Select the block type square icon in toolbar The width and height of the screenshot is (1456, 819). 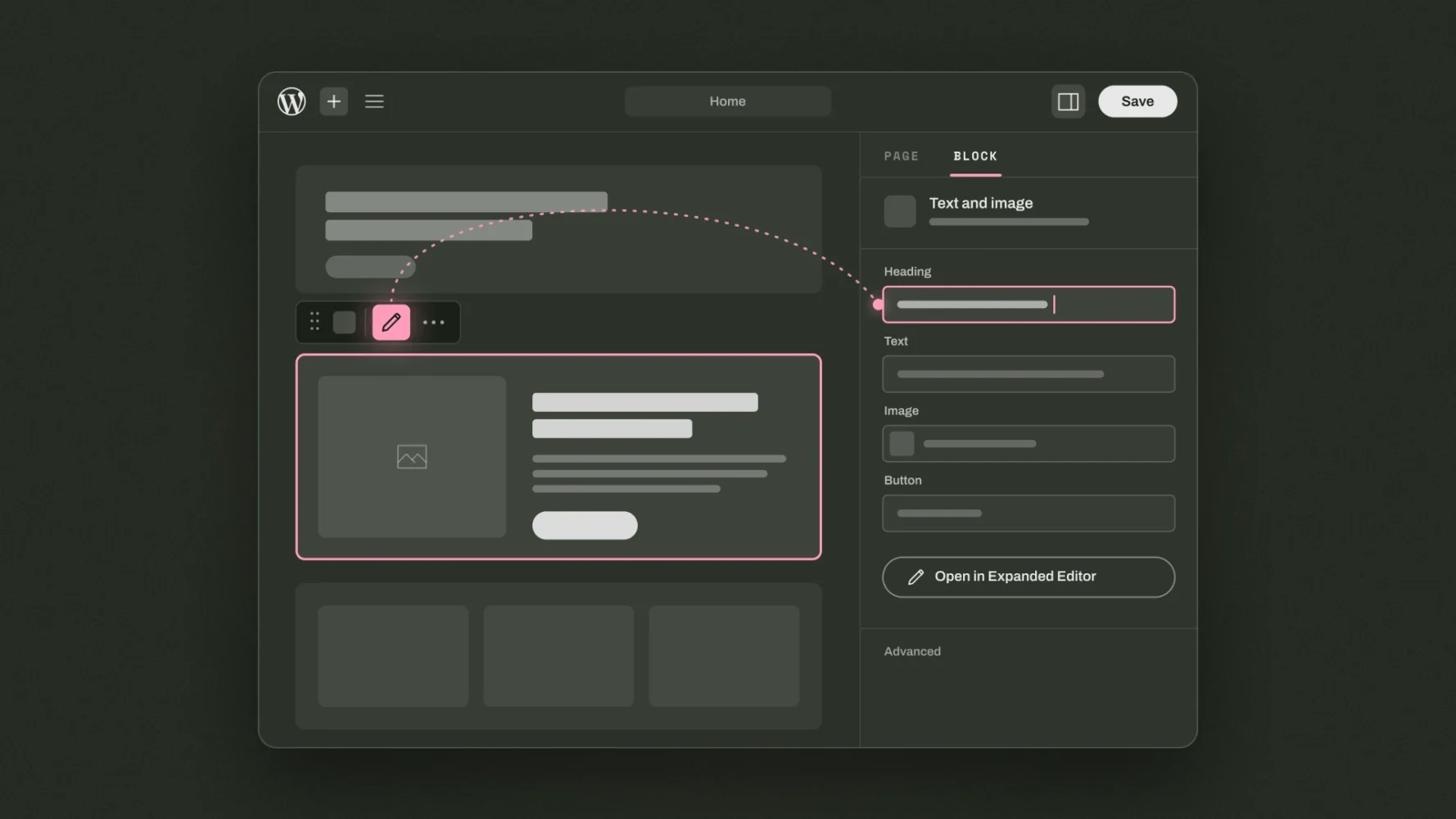pos(345,323)
